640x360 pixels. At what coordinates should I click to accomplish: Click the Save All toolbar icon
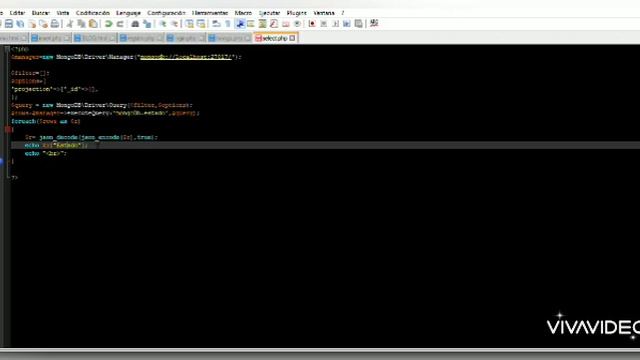tap(20, 24)
